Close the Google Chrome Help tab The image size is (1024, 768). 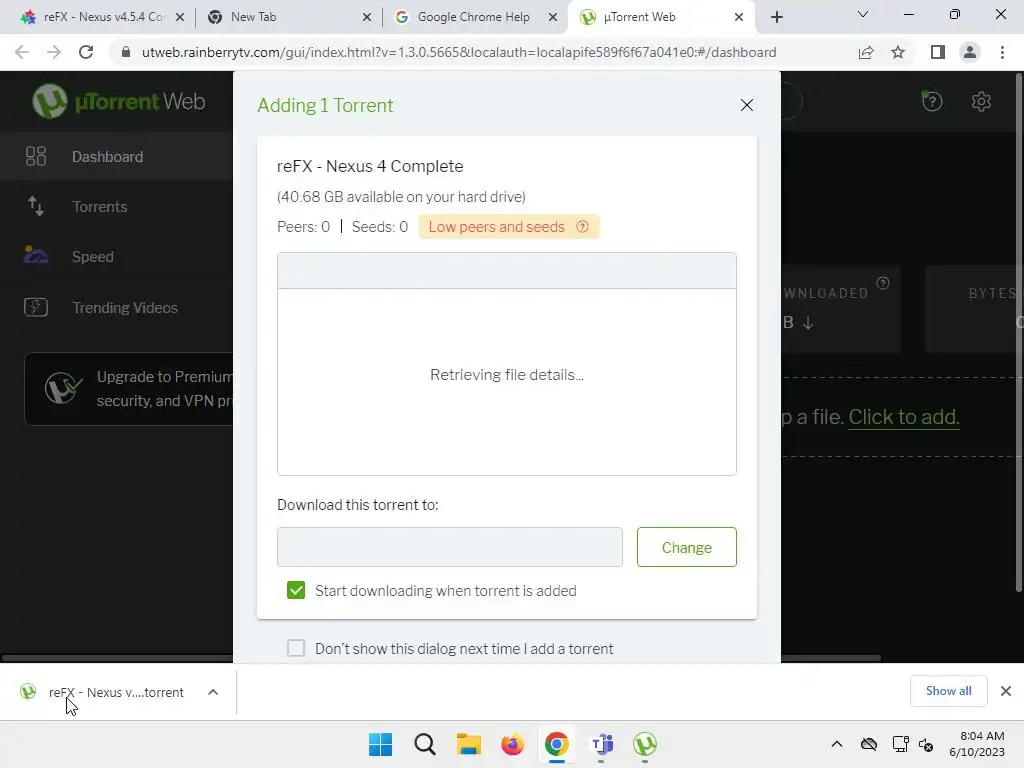(552, 17)
